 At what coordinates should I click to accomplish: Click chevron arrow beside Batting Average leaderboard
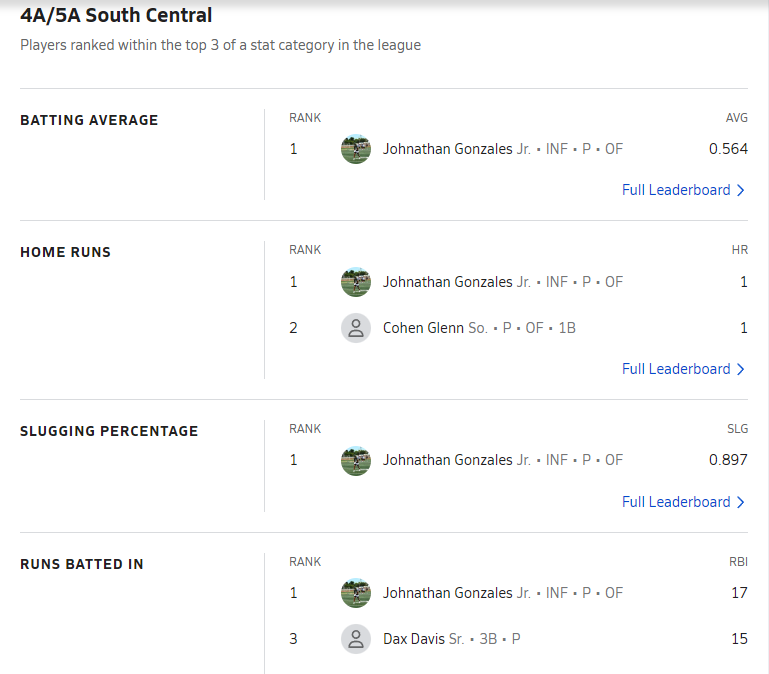(x=741, y=190)
